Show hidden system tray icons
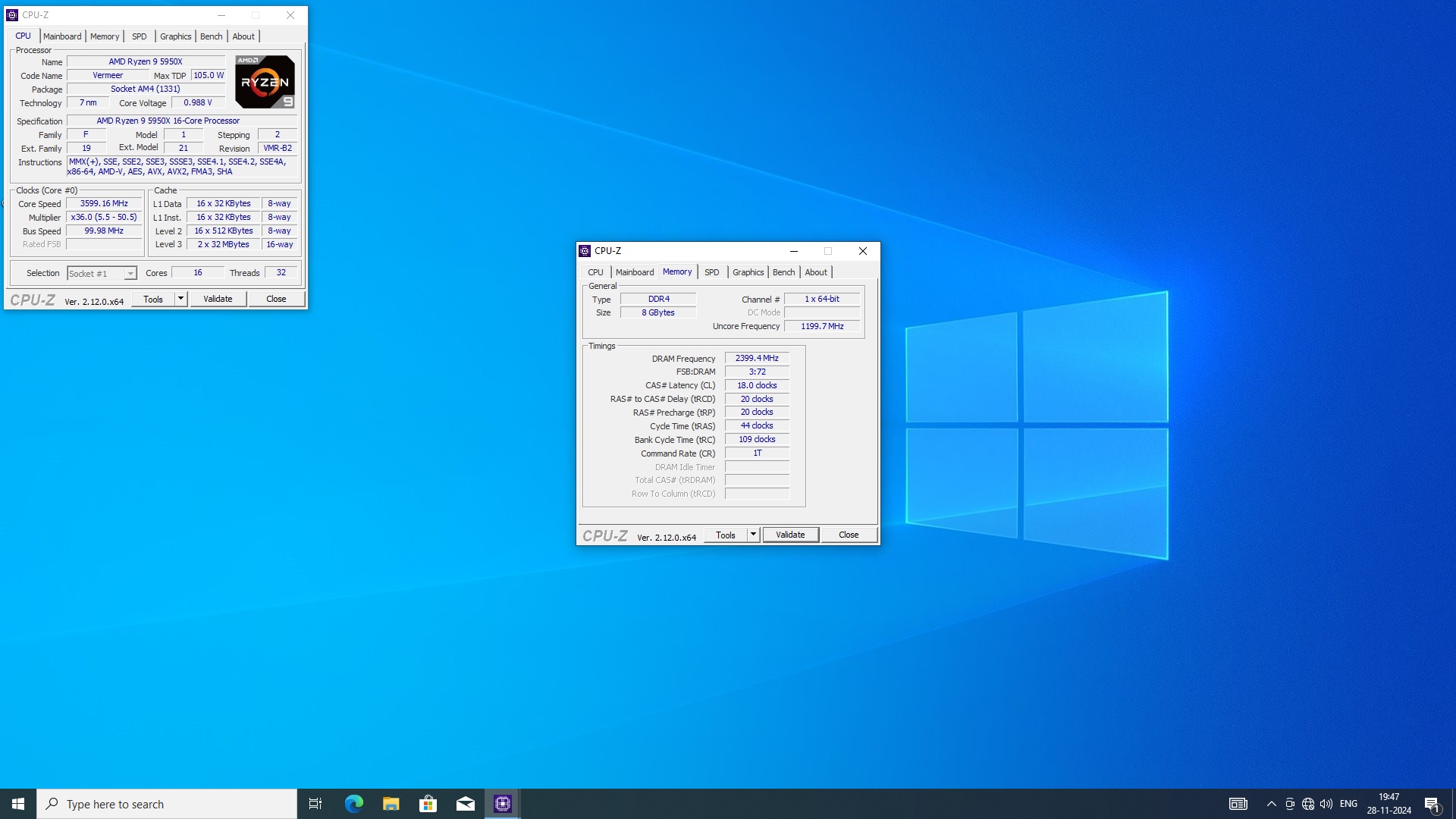The image size is (1456, 819). (x=1272, y=804)
